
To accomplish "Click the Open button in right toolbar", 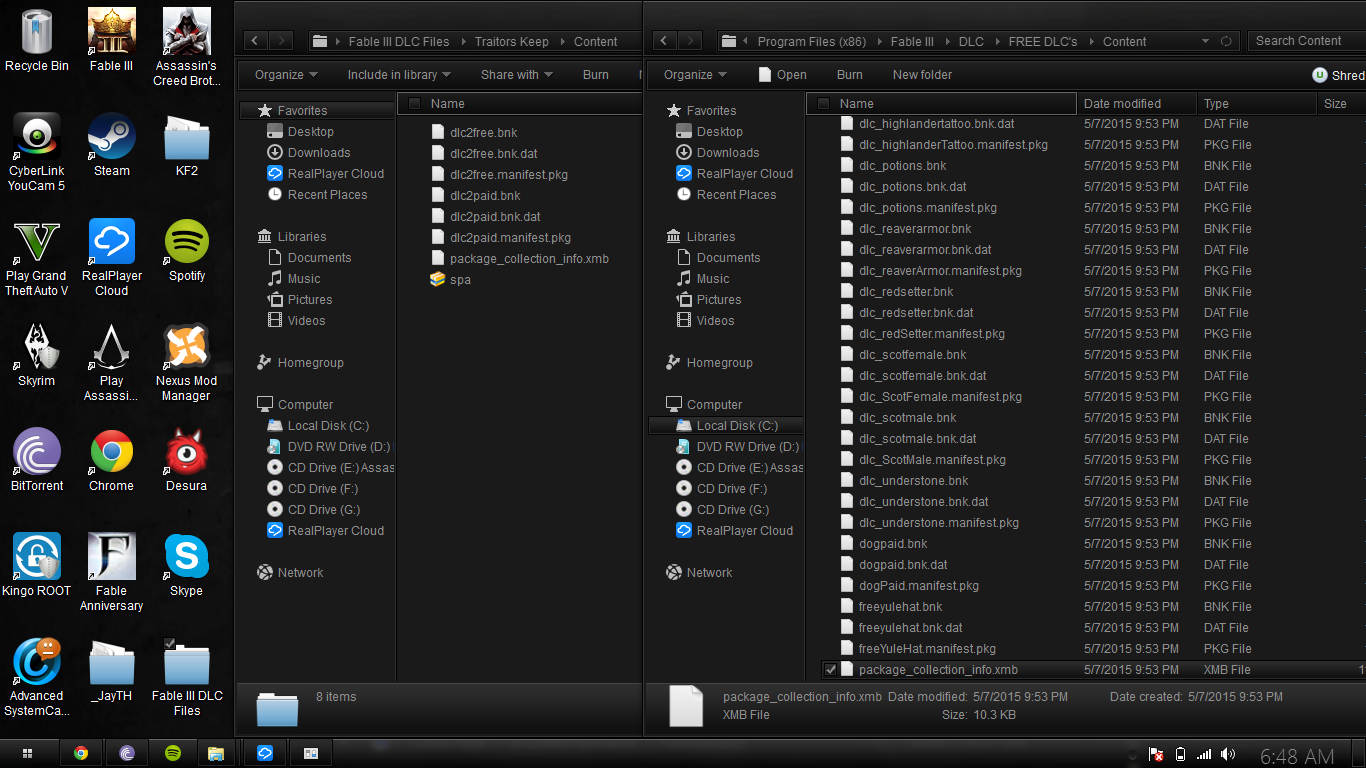I will click(782, 75).
